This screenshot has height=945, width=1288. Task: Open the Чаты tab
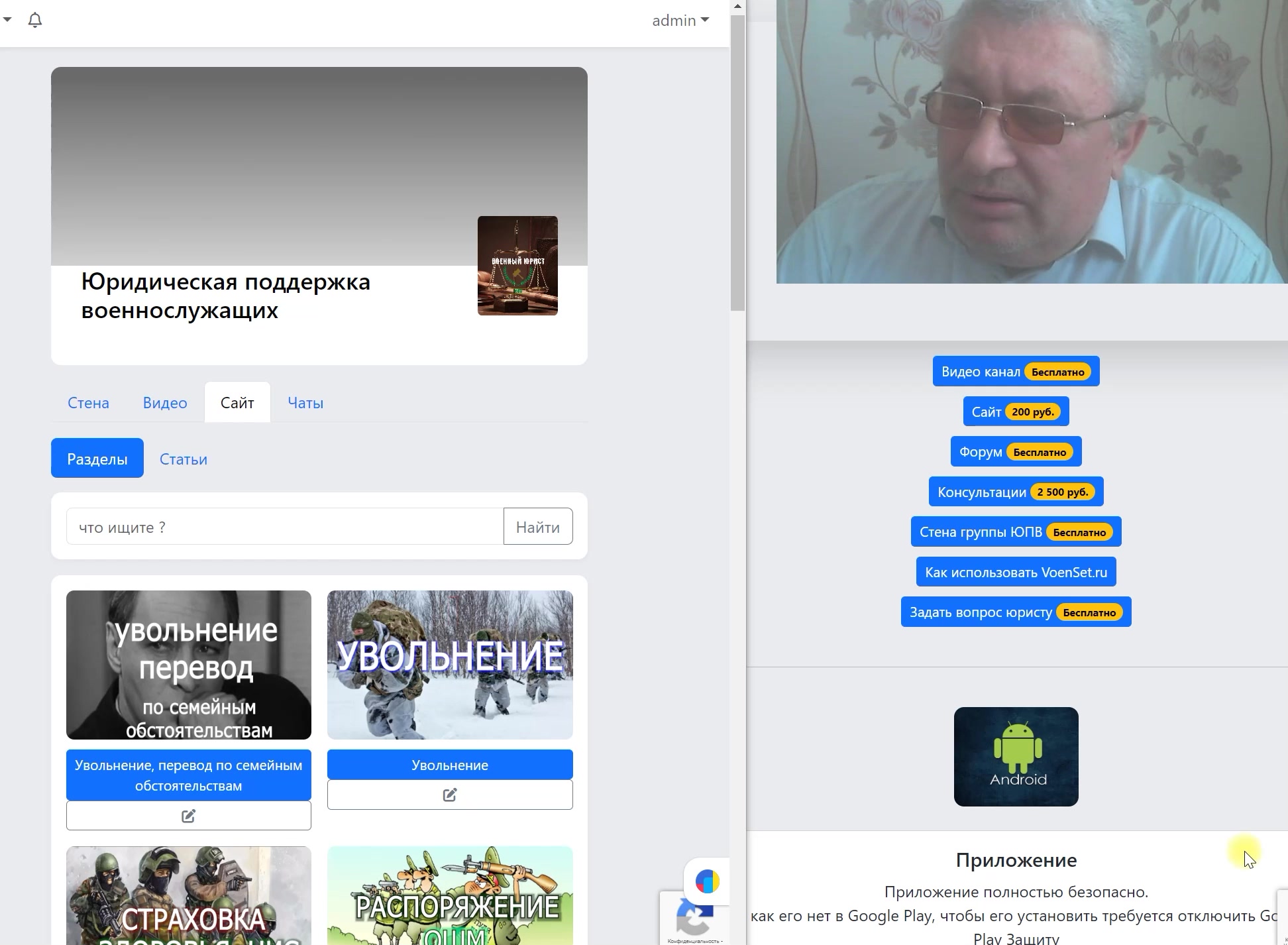point(305,403)
